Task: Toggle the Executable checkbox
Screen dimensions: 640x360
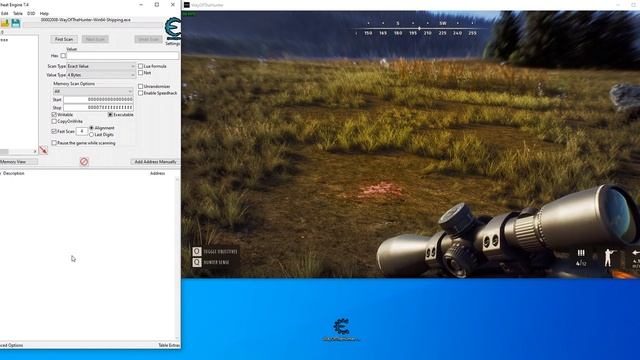Action: pos(110,115)
